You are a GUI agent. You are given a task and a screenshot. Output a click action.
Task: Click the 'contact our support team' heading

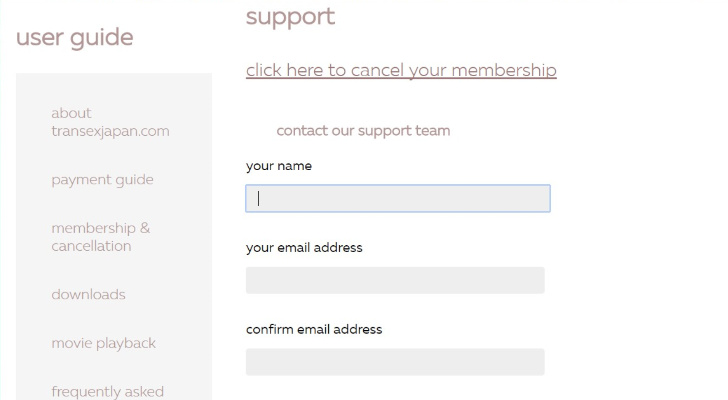point(363,131)
